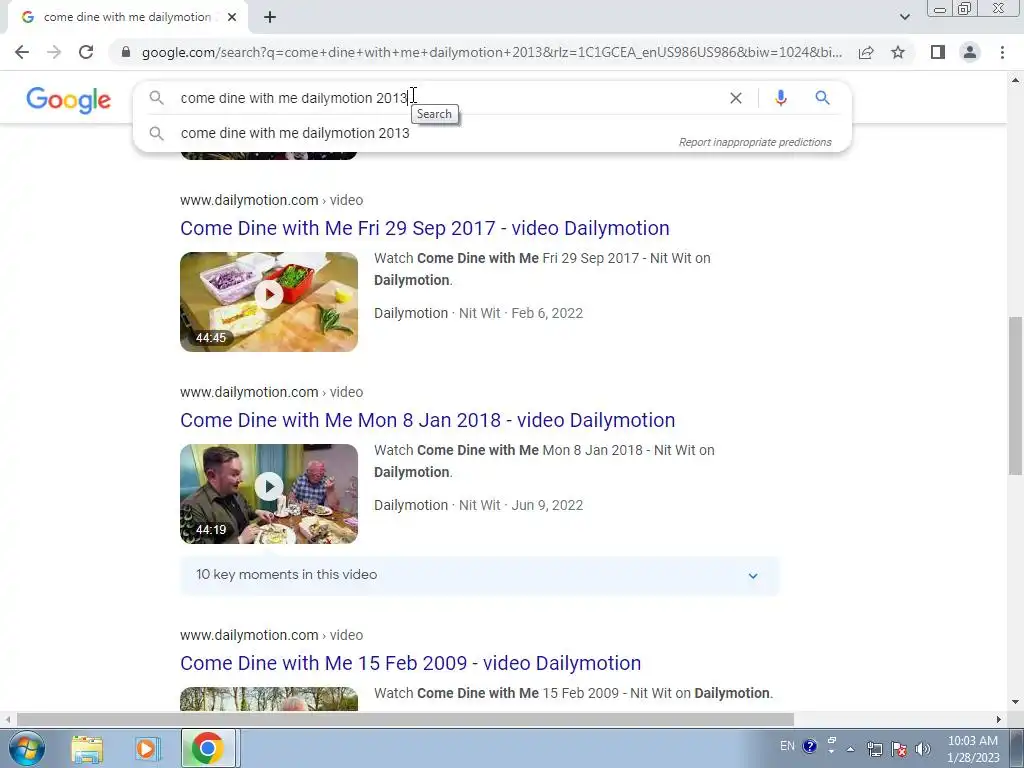Open the Action Center flag icon

899,750
